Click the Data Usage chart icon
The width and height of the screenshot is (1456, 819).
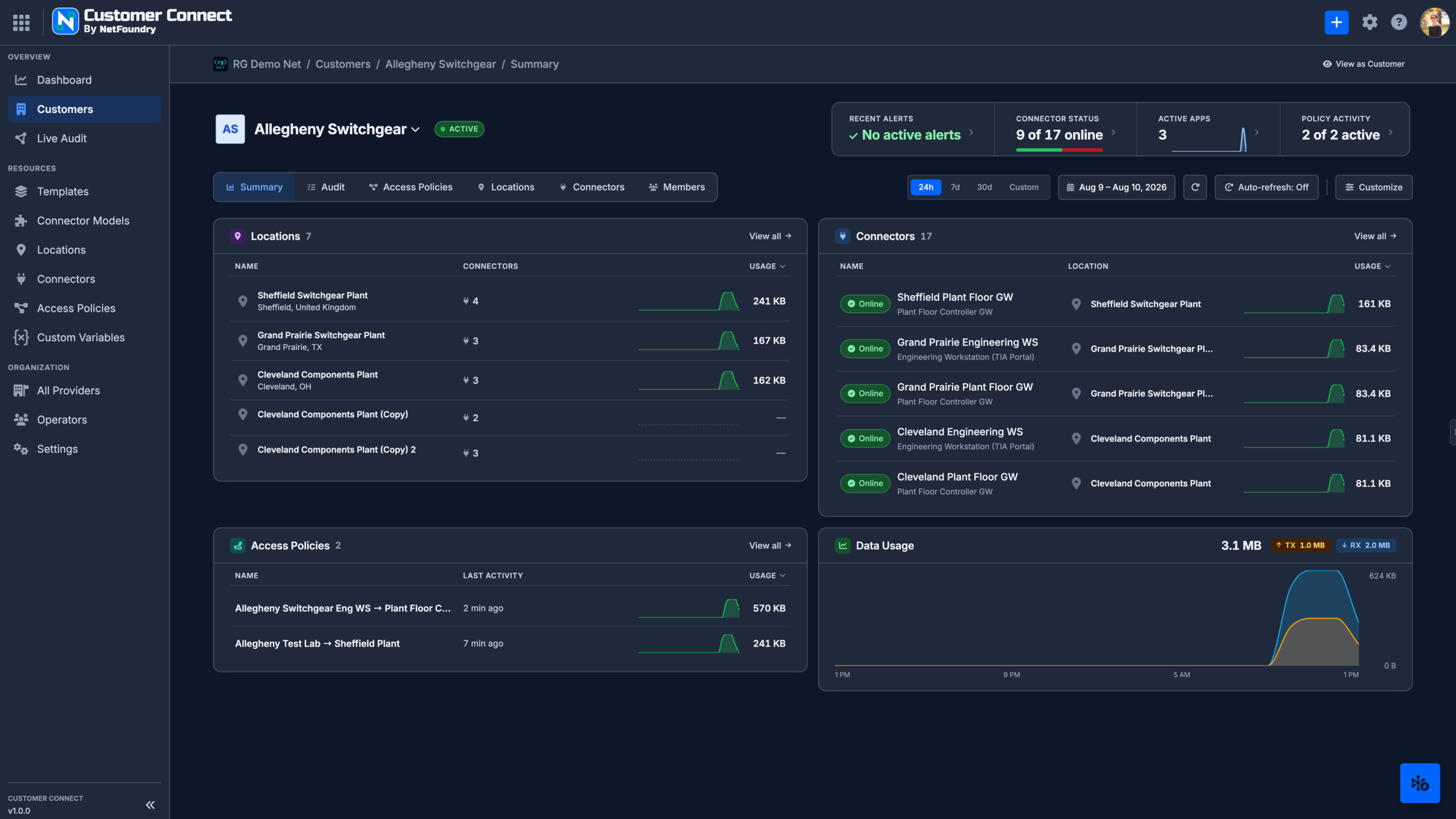843,545
